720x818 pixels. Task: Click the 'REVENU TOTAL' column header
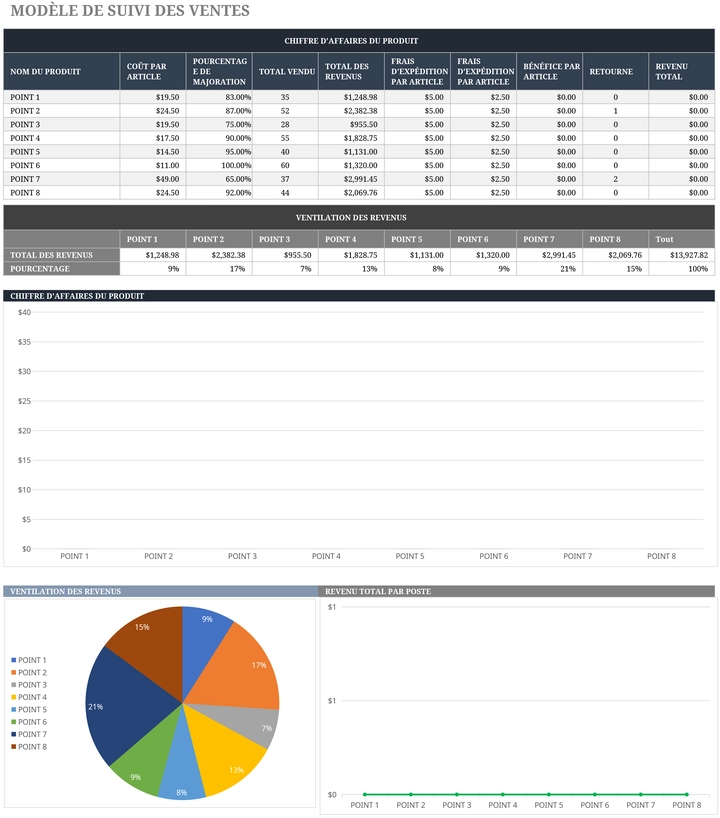(682, 71)
